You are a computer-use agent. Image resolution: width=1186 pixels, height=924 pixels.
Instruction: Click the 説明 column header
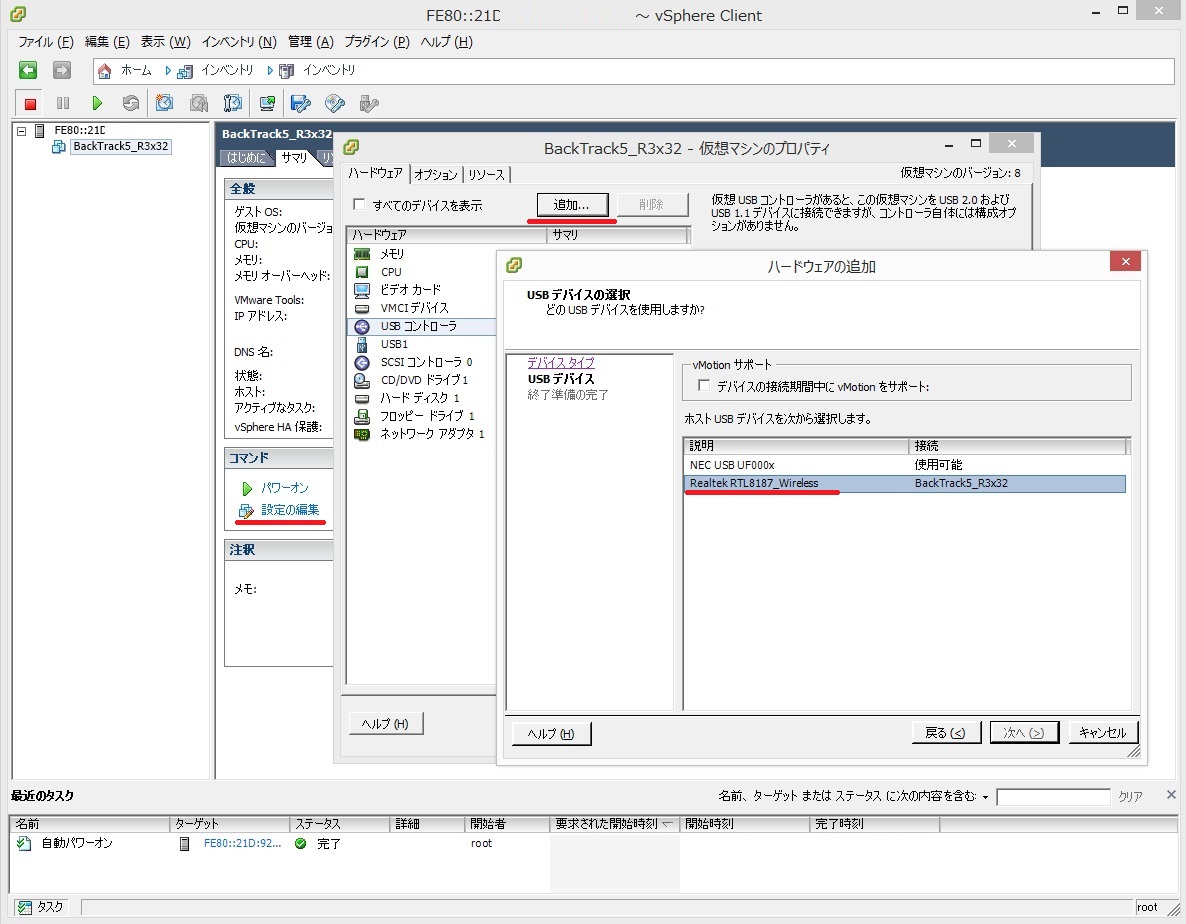click(x=796, y=446)
